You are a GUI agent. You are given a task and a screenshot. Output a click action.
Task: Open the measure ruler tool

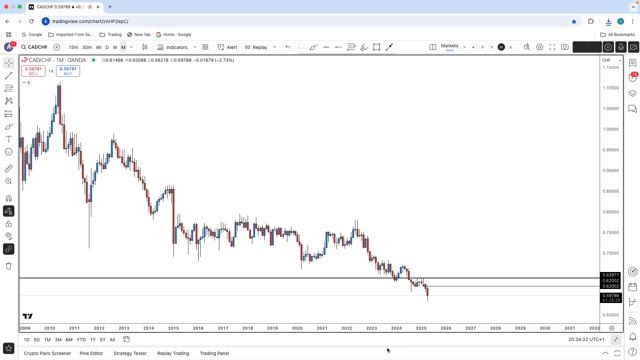(x=9, y=168)
